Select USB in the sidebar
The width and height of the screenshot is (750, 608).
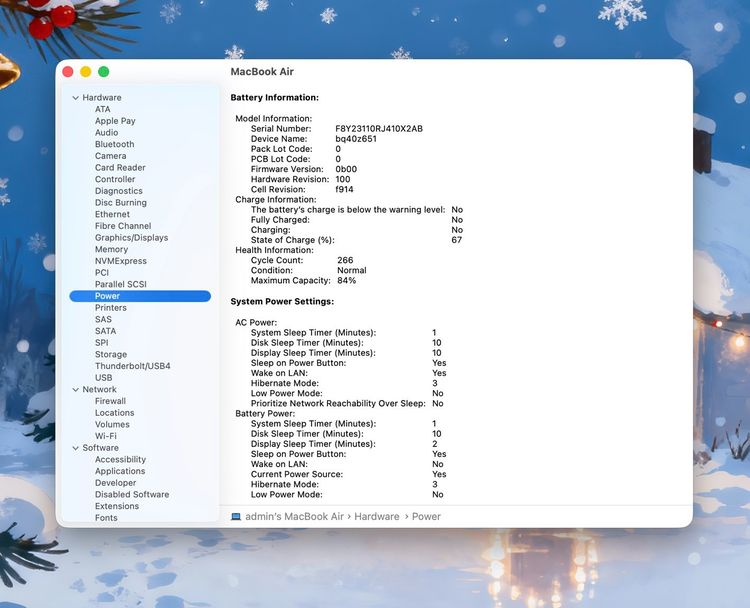tap(103, 377)
